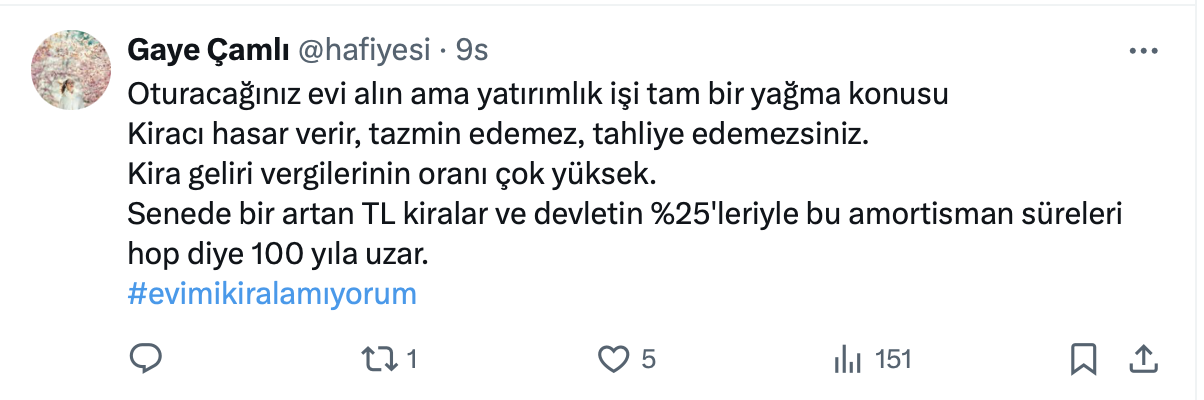
Task: Click the like count of 5
Action: pyautogui.click(x=648, y=360)
